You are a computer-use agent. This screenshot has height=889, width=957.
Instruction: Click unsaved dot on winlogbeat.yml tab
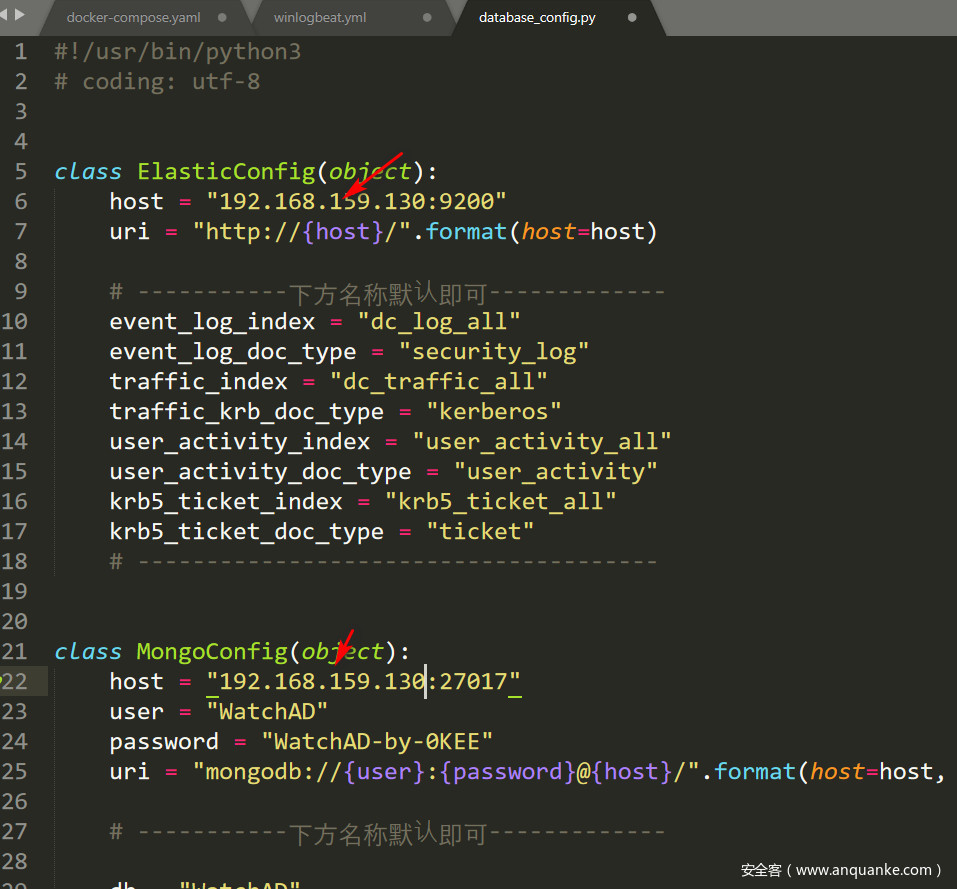(427, 18)
